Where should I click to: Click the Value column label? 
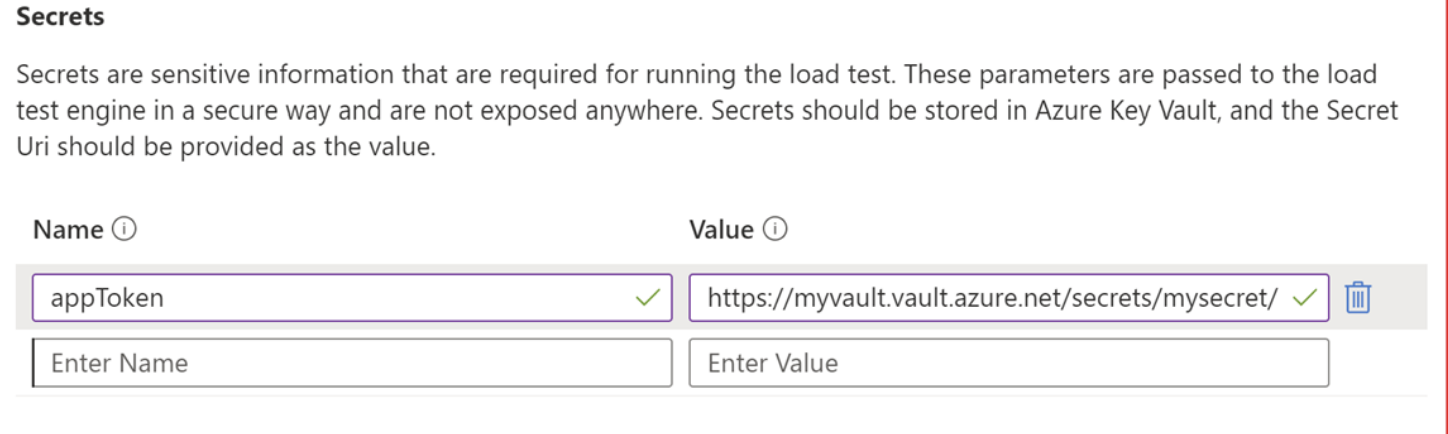tap(721, 230)
